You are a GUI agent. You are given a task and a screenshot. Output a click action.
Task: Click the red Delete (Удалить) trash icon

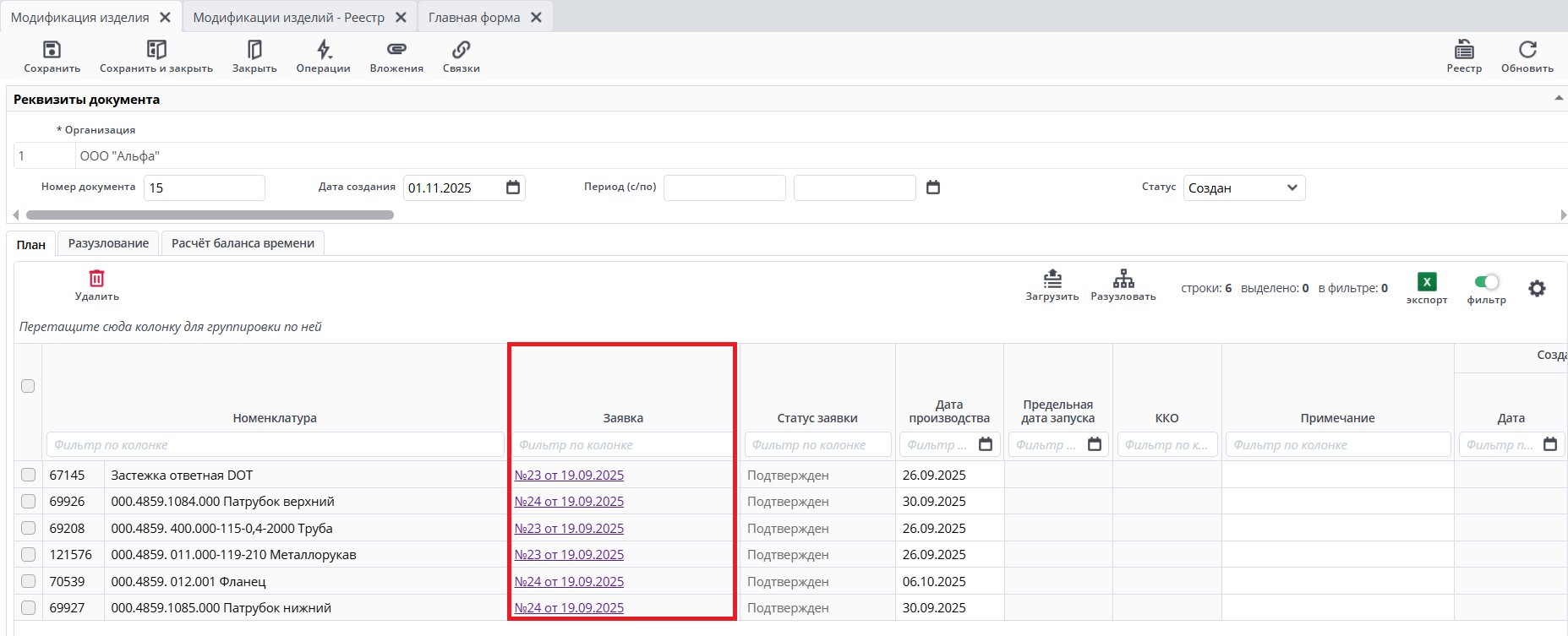(x=97, y=279)
